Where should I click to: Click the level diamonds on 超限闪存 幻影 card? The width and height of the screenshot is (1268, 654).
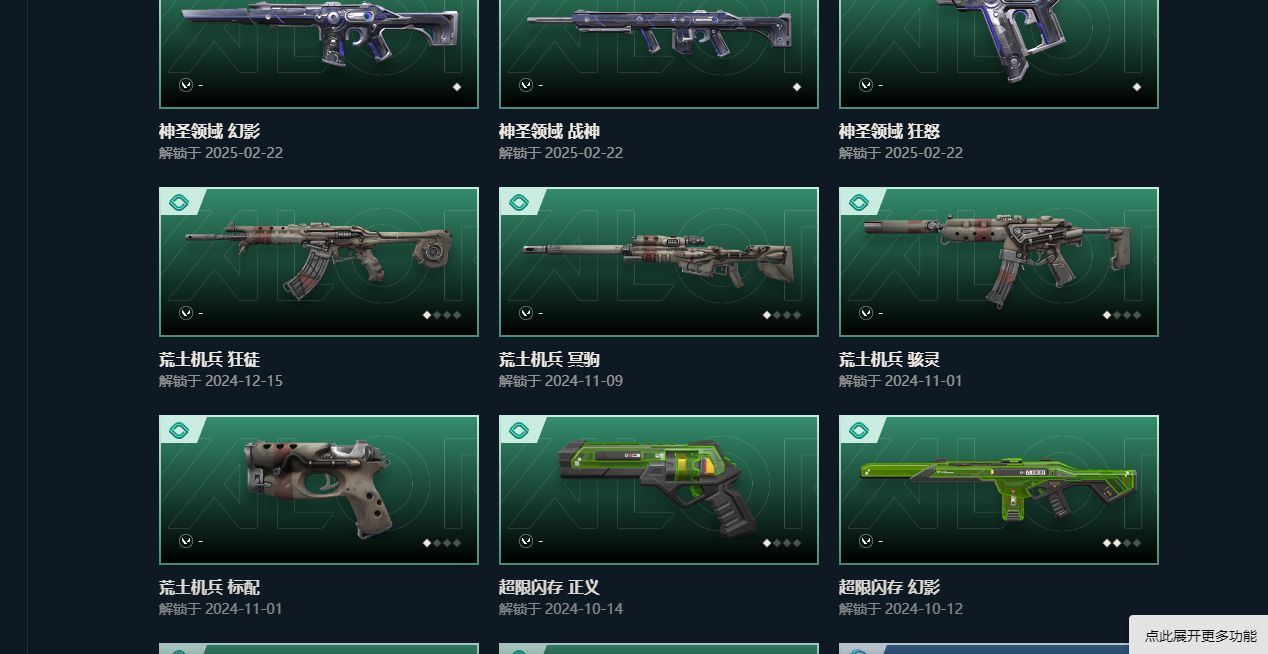pyautogui.click(x=1122, y=543)
